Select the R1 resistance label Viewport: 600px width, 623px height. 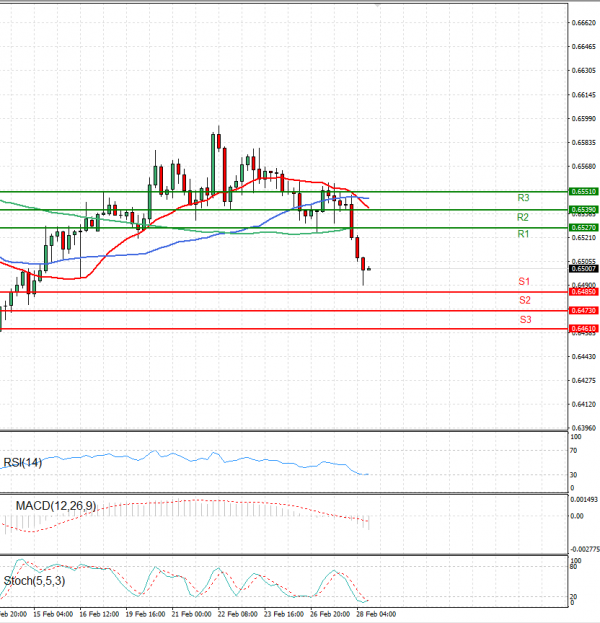pos(523,234)
